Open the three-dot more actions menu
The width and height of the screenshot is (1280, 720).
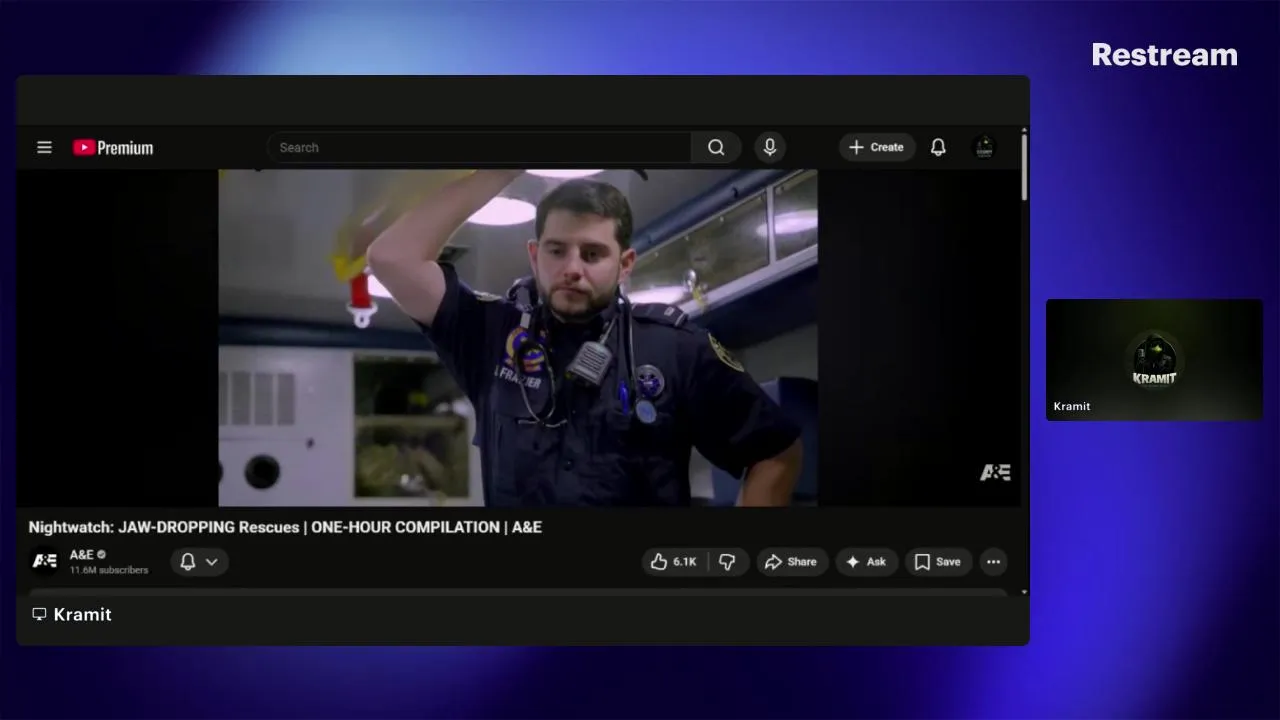[x=993, y=562]
